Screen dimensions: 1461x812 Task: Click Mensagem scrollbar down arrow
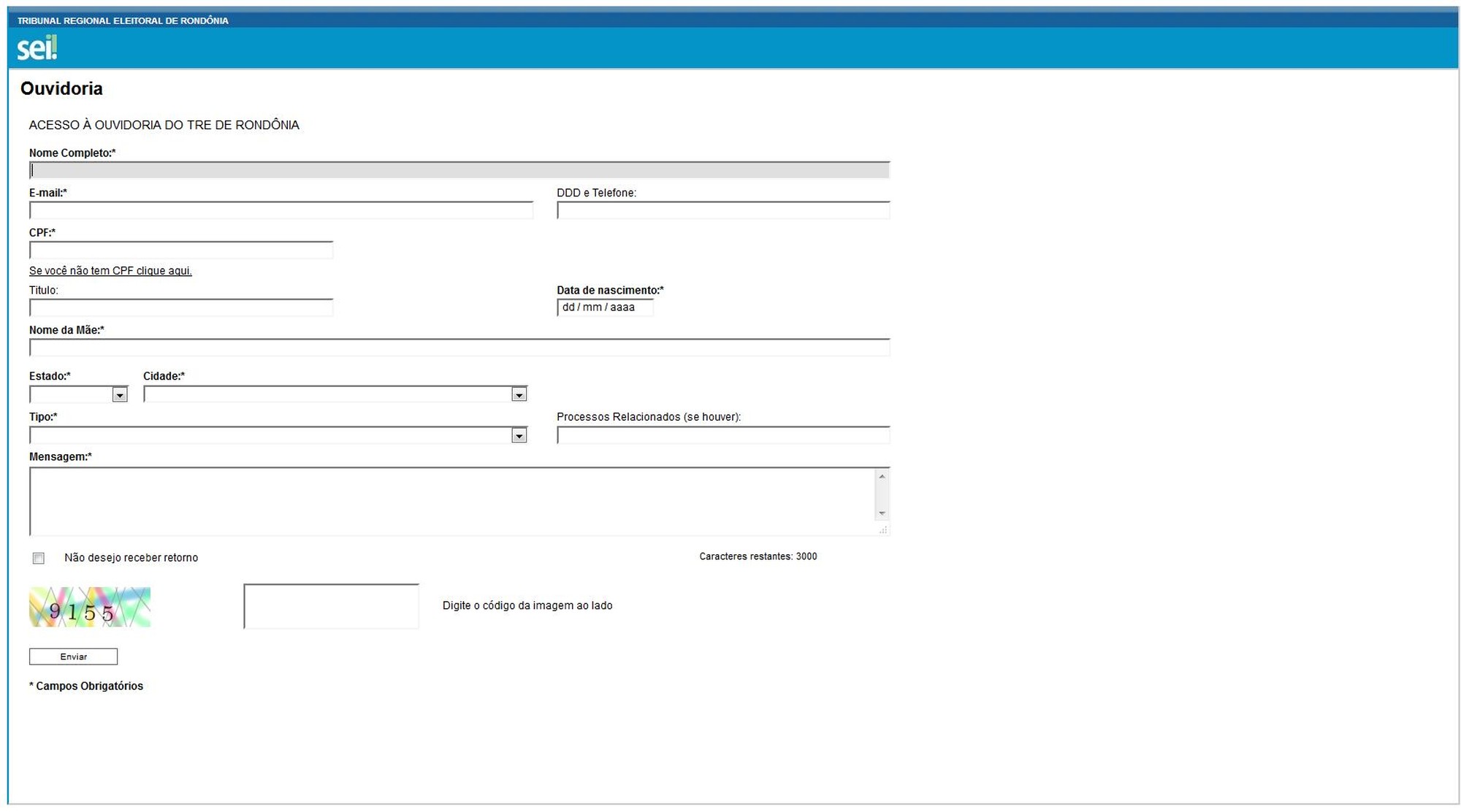[882, 513]
